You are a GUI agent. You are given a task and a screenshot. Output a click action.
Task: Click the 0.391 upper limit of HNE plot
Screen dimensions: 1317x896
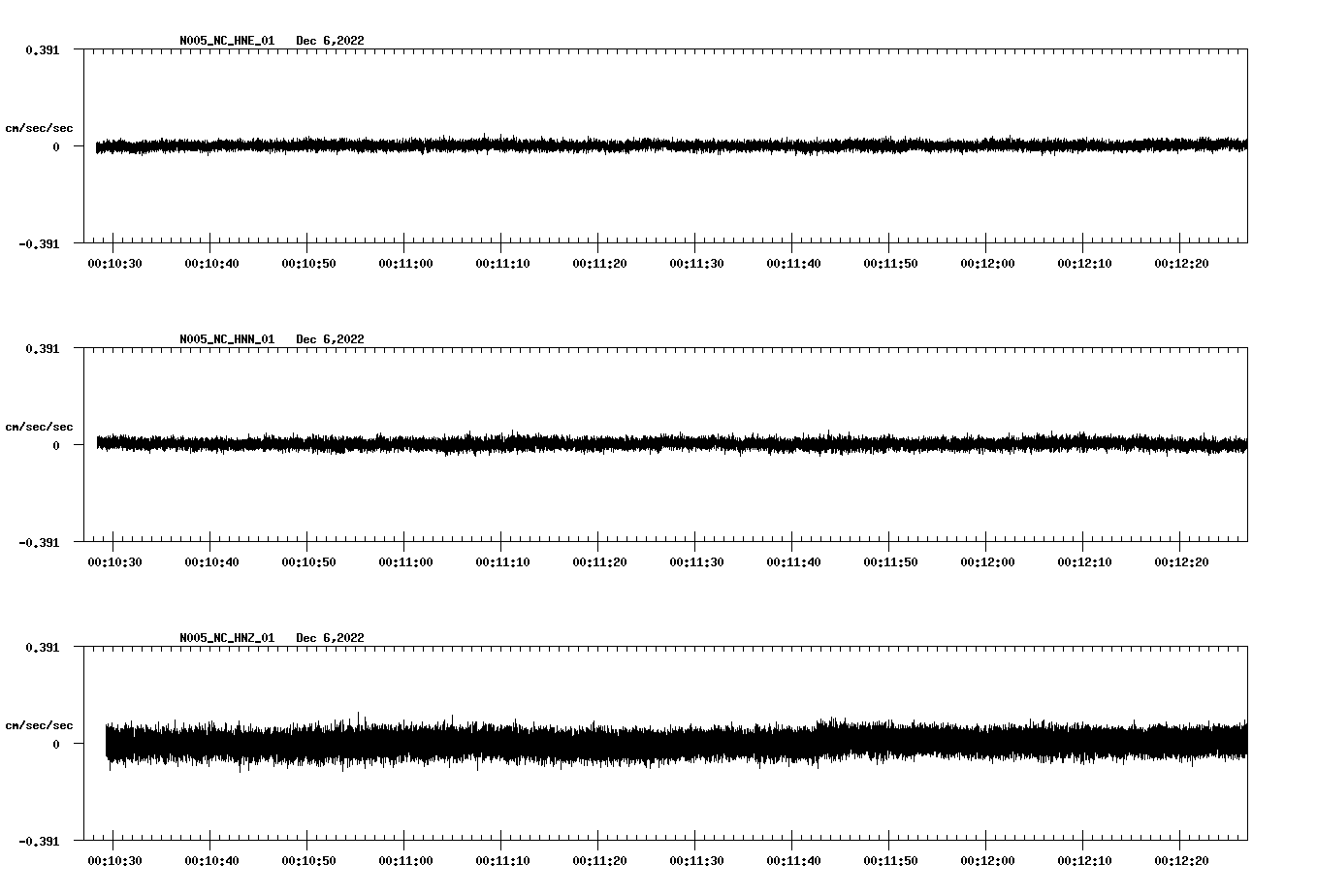[42, 49]
